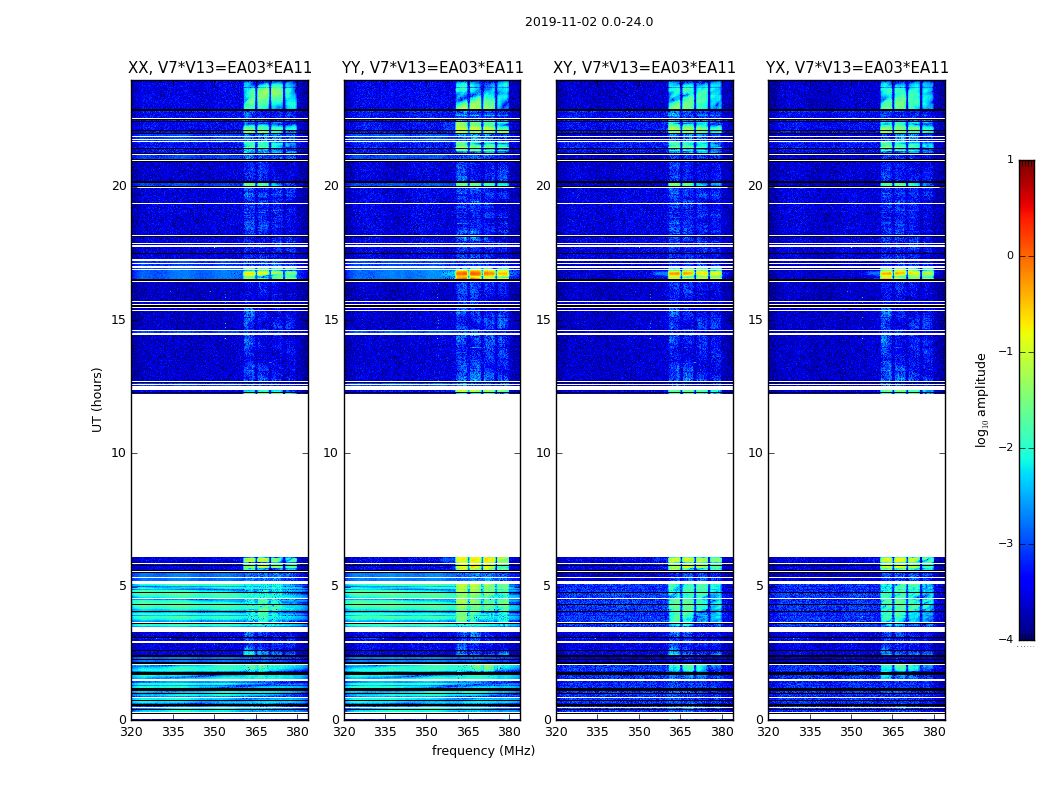Click the XY polarization panel title
Viewport: 1050px width, 800px height.
point(645,68)
